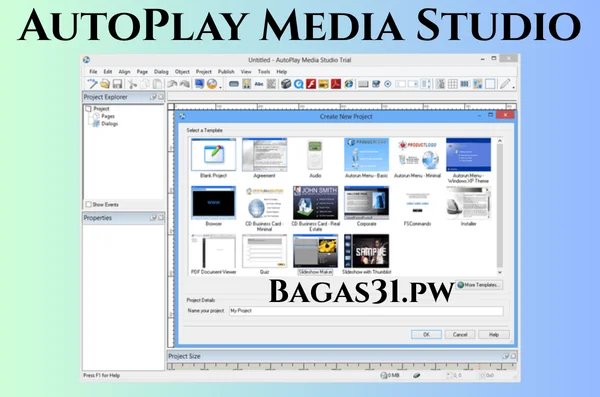Click the More Templates button
Viewport: 600px width, 397px height.
pos(479,285)
